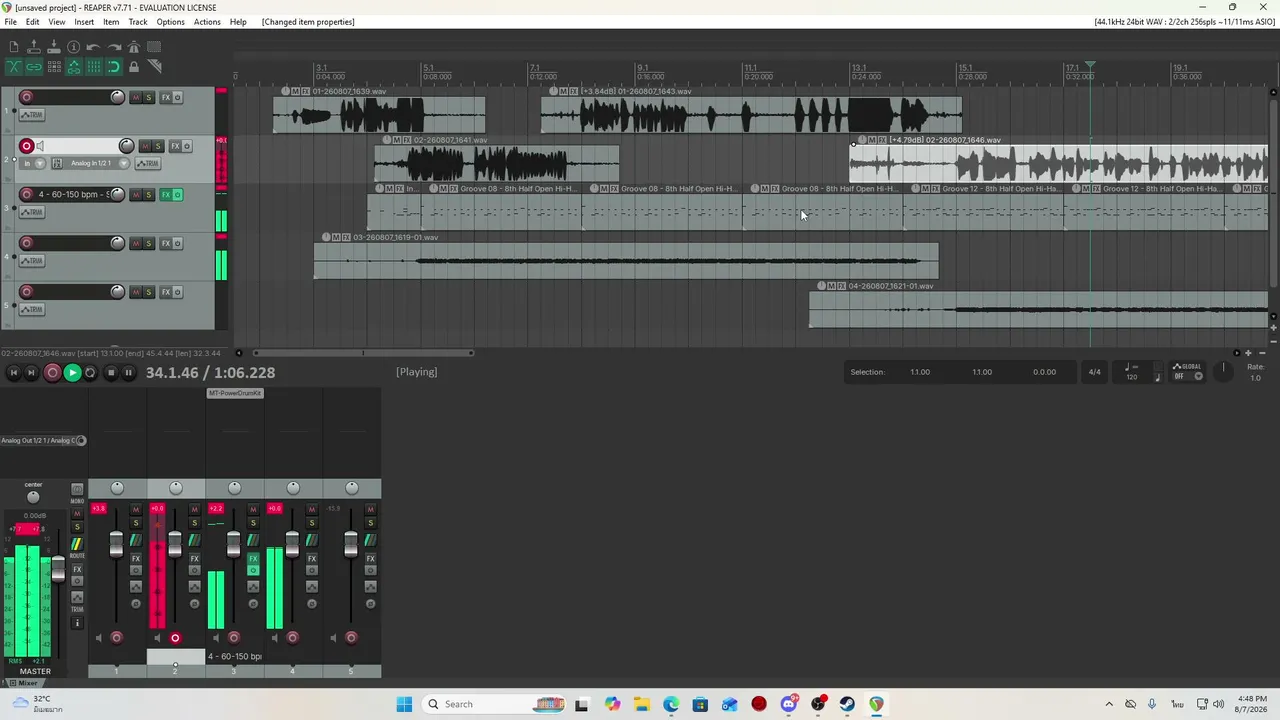Open Steam from the taskbar
Viewport: 1280px width, 720px height.
[x=847, y=704]
